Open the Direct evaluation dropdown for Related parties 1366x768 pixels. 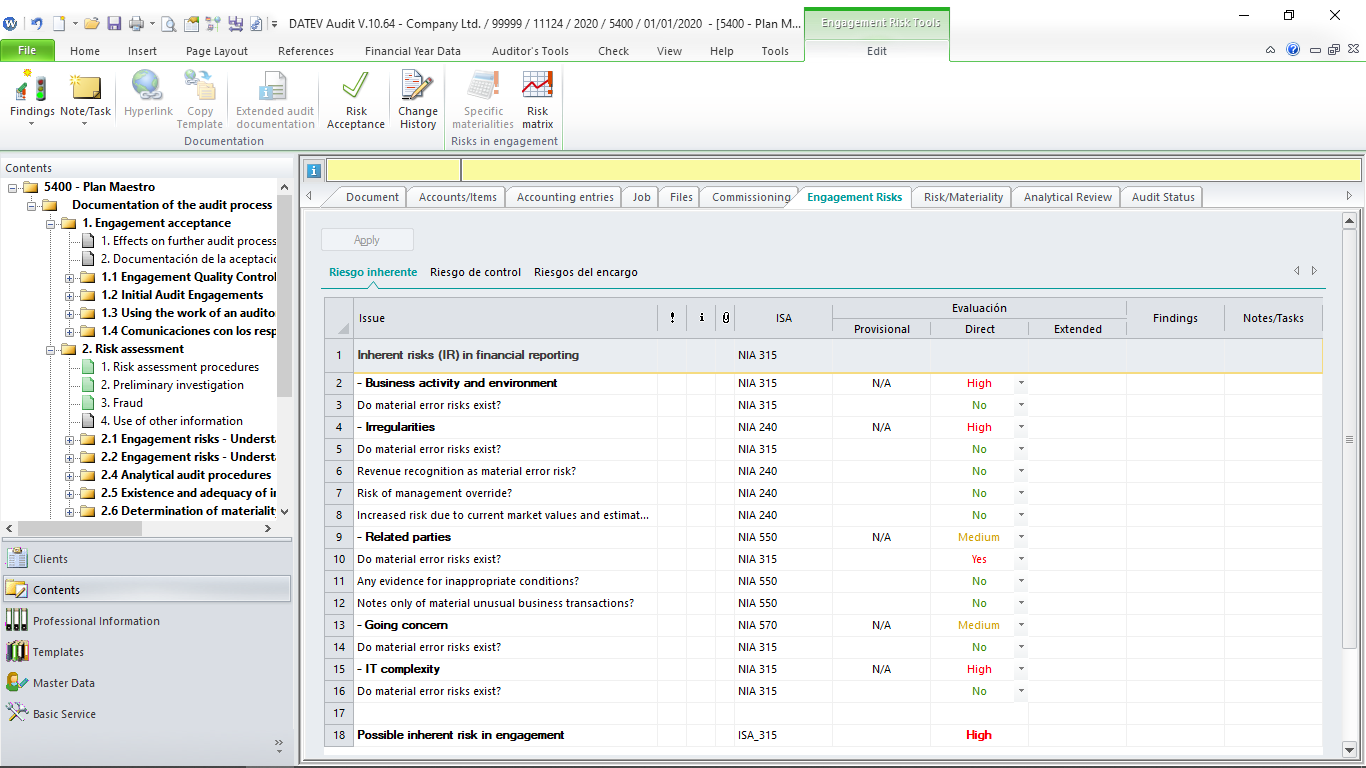1021,537
